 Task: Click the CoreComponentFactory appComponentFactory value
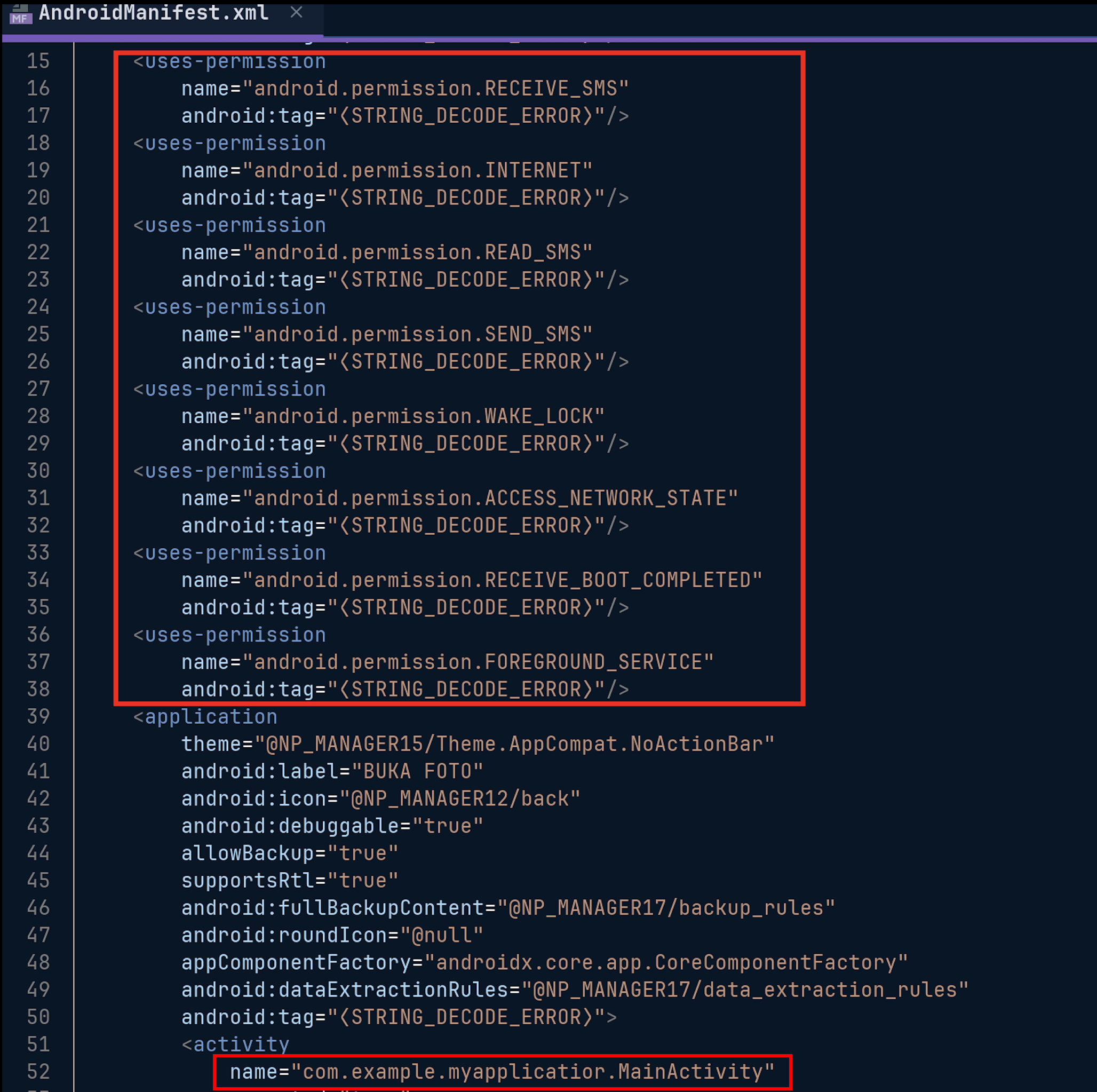tap(666, 962)
